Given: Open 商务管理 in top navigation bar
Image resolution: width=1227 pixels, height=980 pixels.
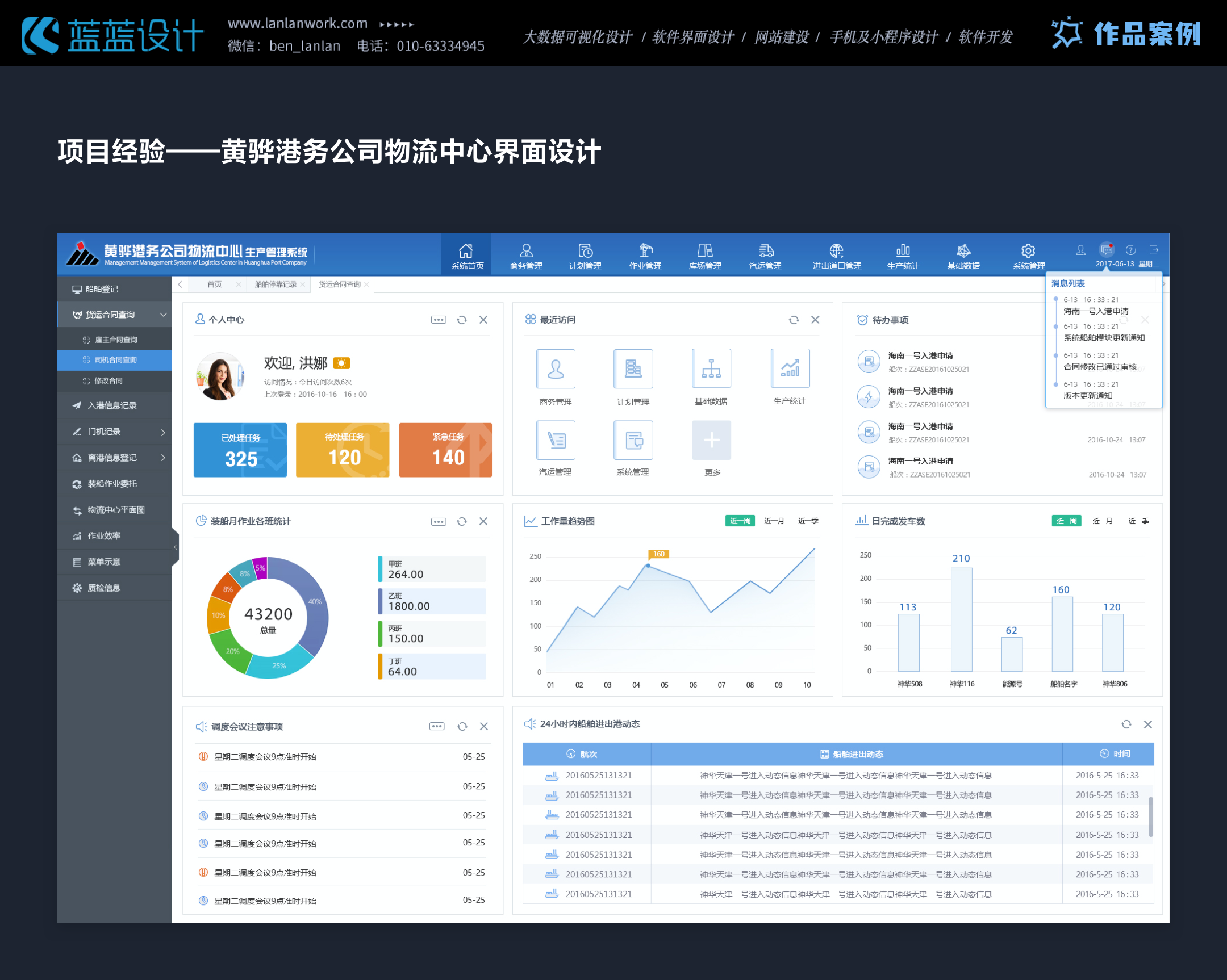Looking at the screenshot, I should click(526, 256).
